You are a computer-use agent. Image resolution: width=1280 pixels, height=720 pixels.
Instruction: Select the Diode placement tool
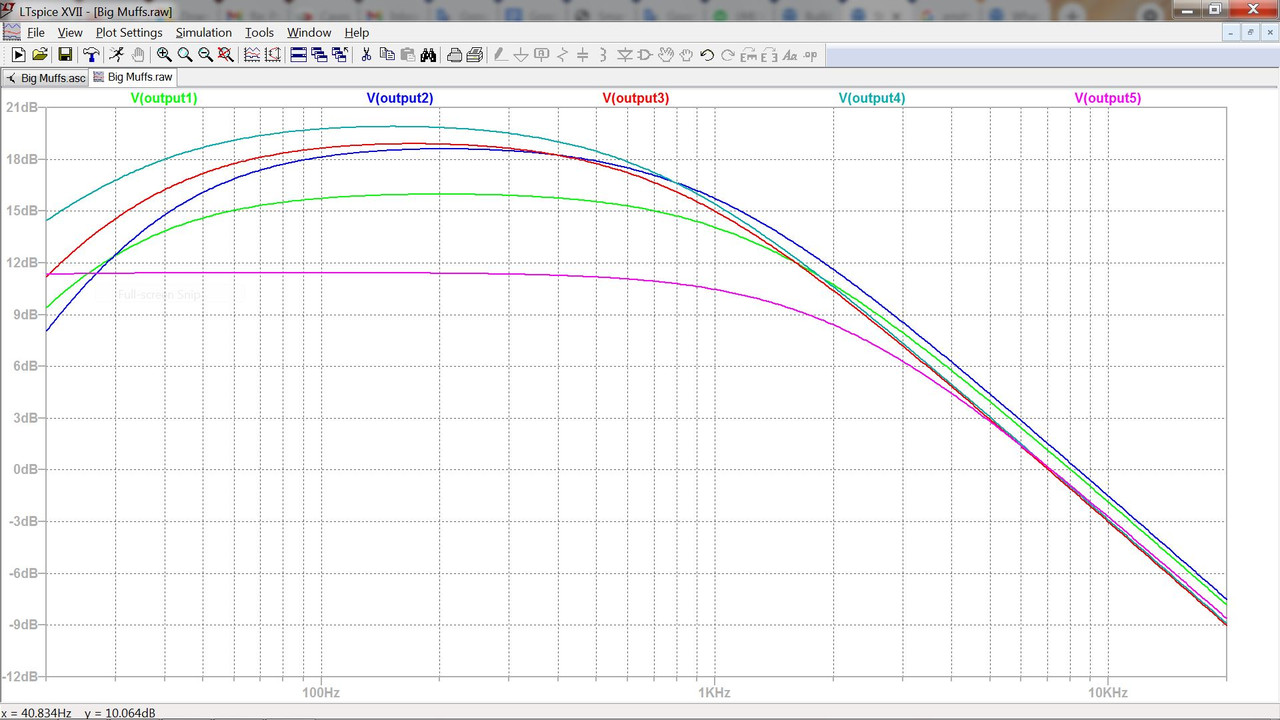click(x=625, y=55)
